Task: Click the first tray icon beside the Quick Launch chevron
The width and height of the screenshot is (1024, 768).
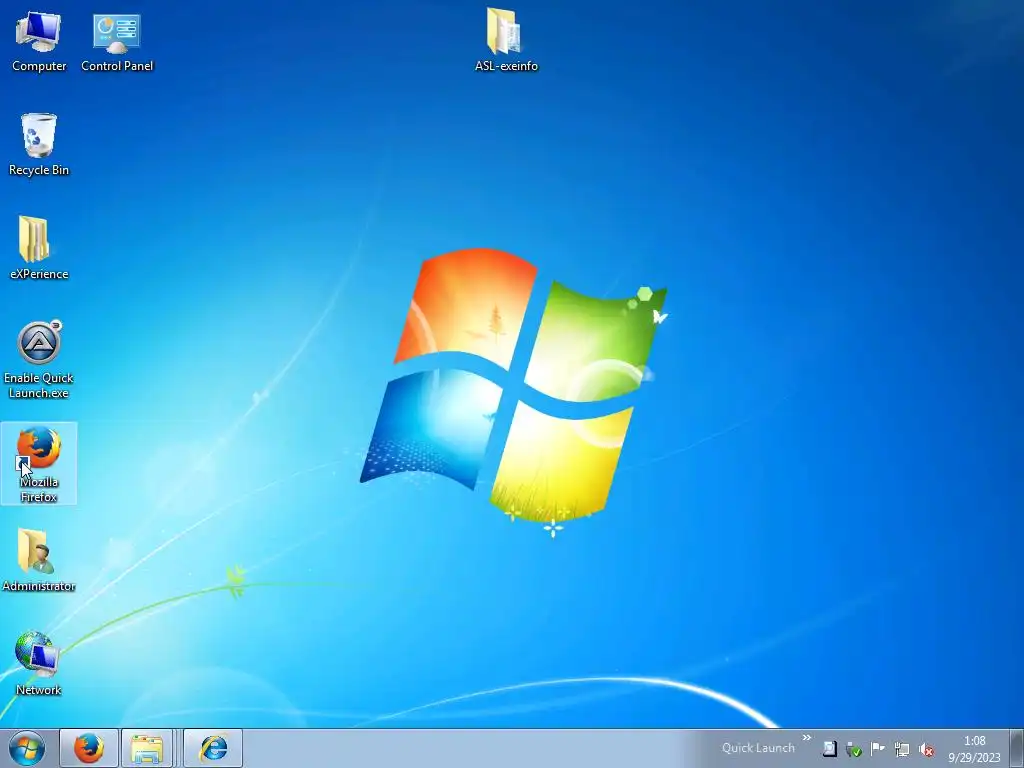Action: [x=829, y=749]
